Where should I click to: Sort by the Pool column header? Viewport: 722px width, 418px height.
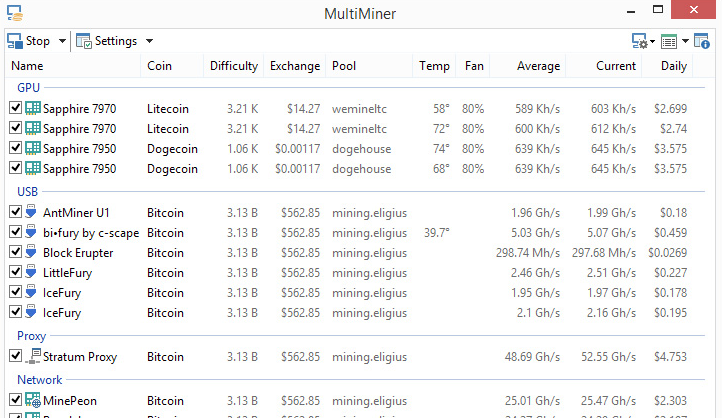pyautogui.click(x=344, y=66)
